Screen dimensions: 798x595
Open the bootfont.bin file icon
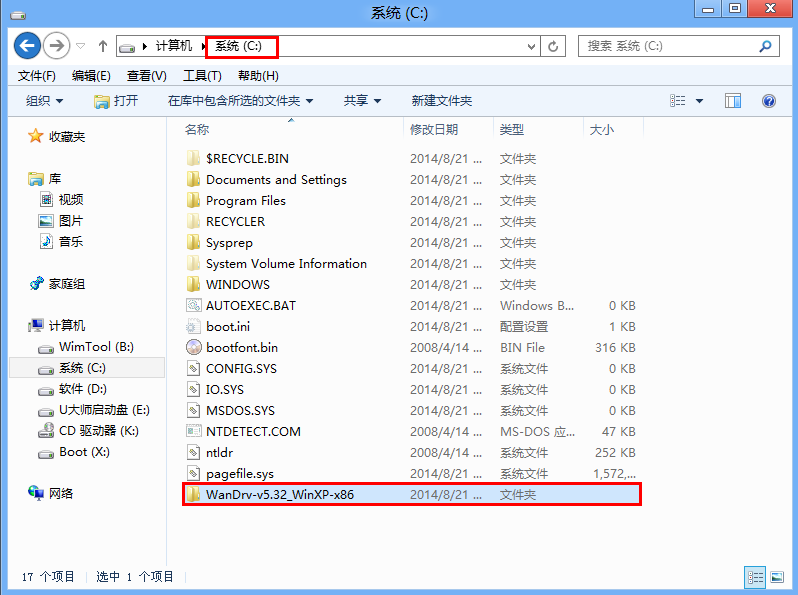tap(194, 348)
